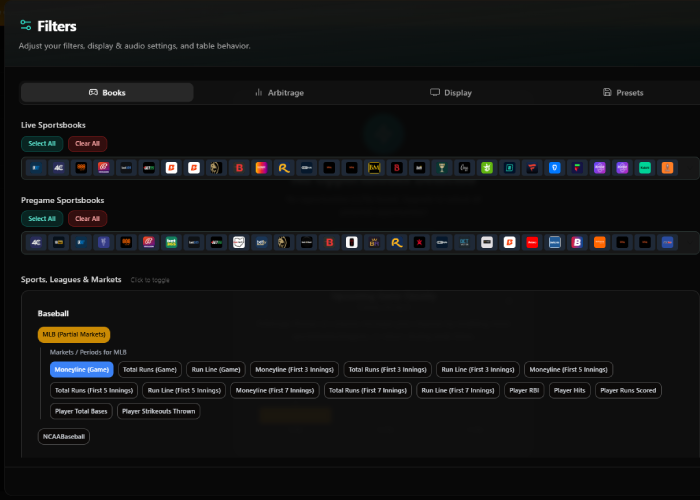Screen dimensions: 700x500
Task: Select All under Pregame Sportsbooks
Action: coord(42,219)
